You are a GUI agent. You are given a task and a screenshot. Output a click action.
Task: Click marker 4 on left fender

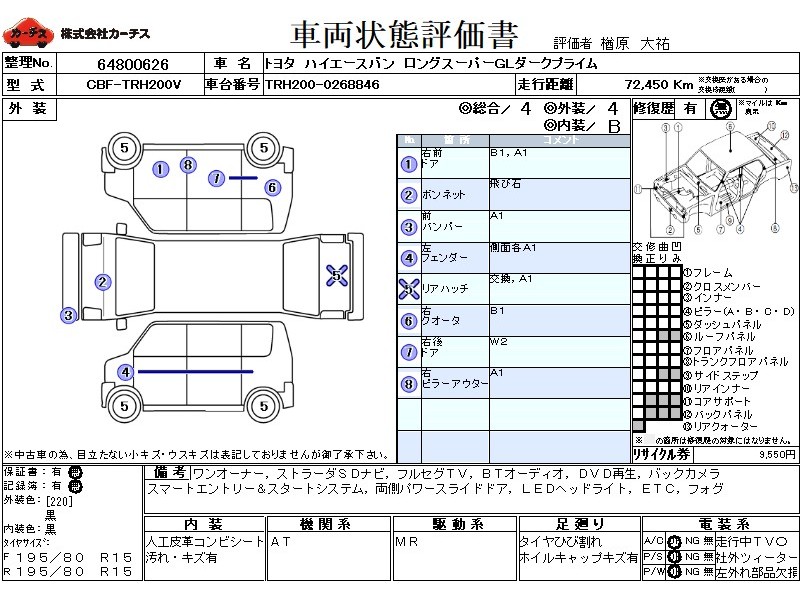pyautogui.click(x=126, y=372)
